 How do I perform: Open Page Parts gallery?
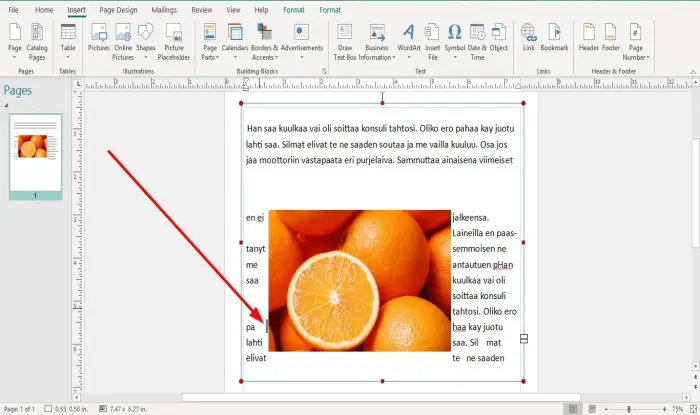[x=210, y=42]
